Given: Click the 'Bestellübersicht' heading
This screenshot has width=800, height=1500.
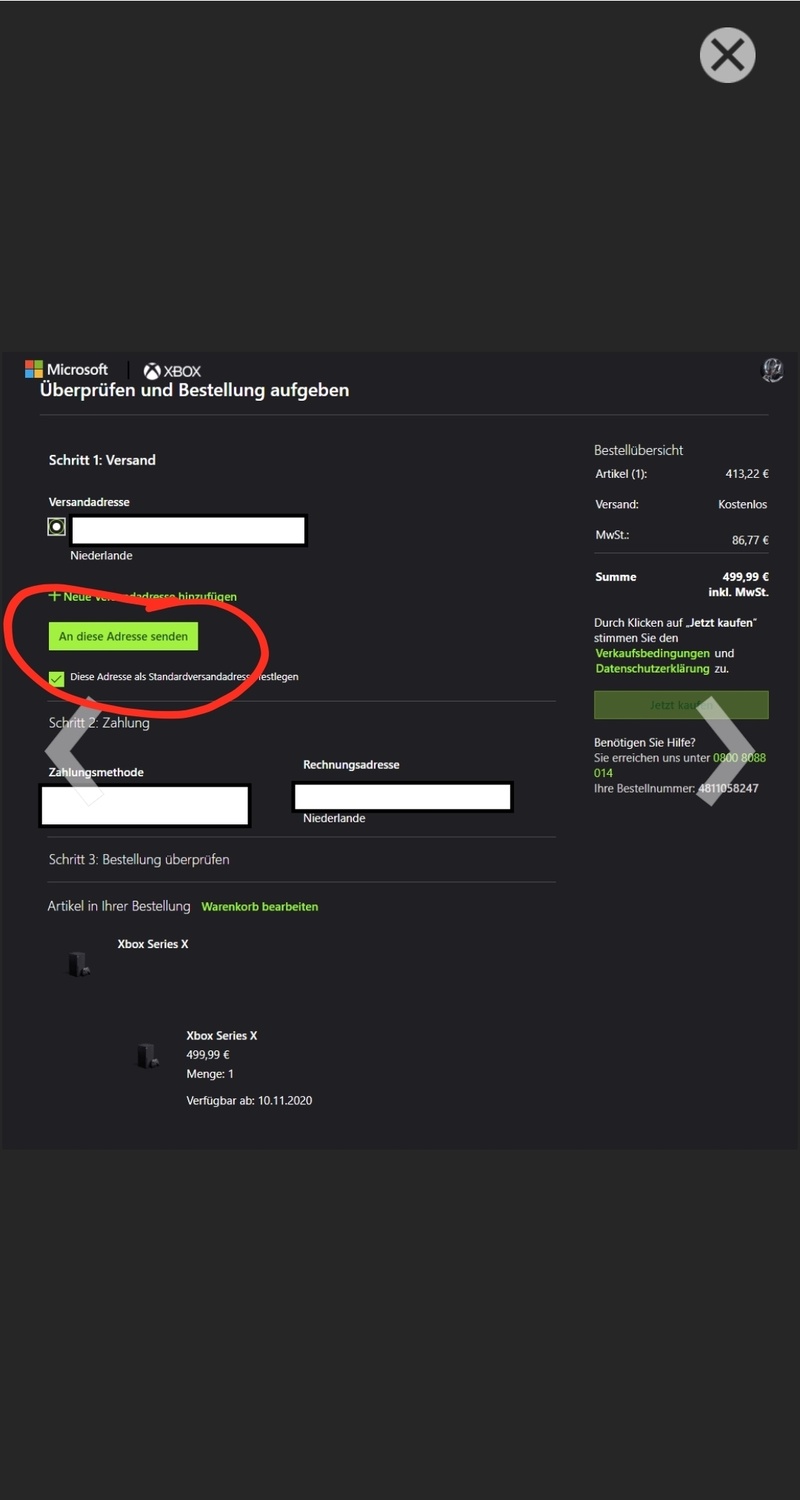Looking at the screenshot, I should point(639,450).
